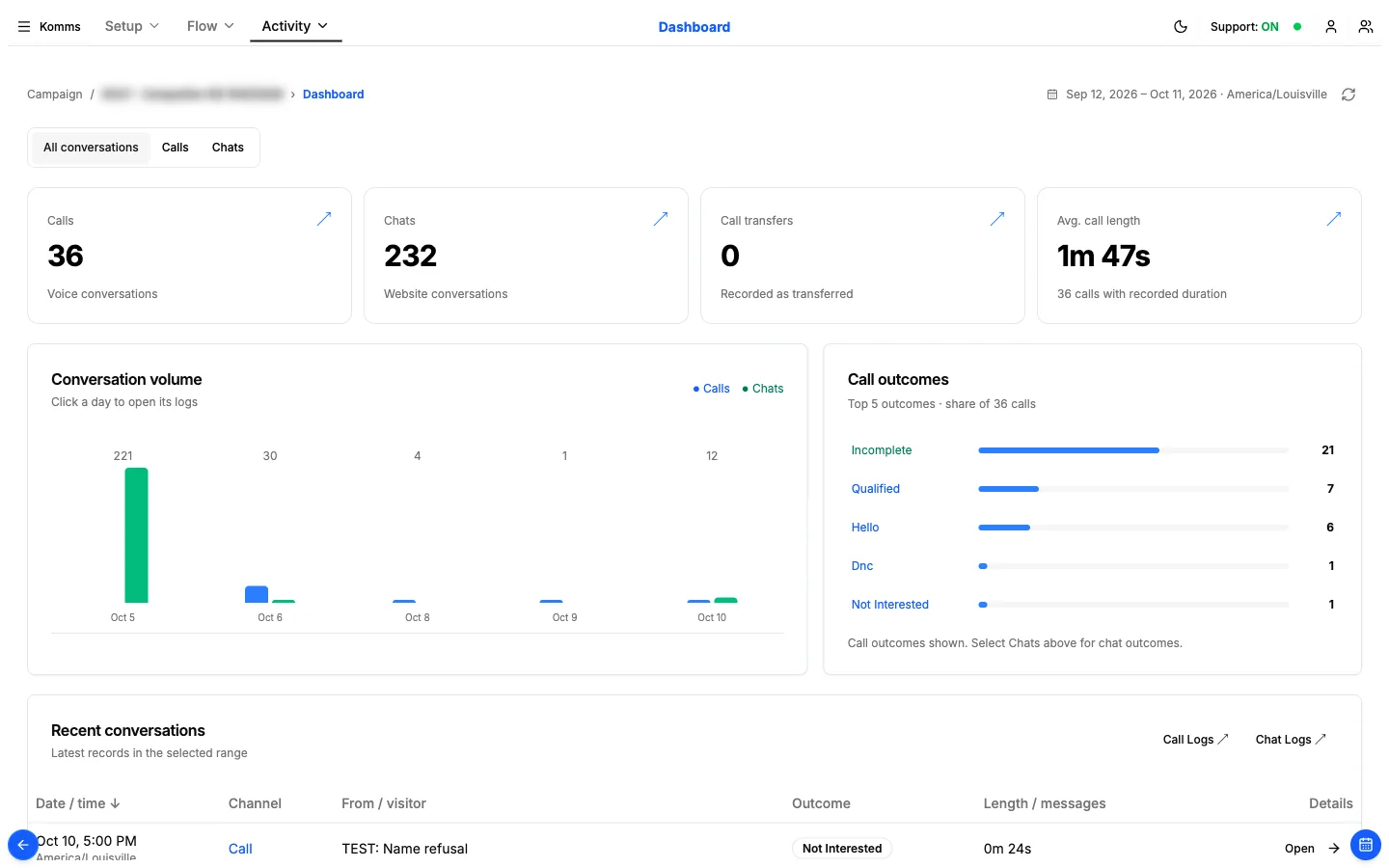Screen dimensions: 1389x868
Task: Open the Qualified outcome link
Action: pos(876,489)
